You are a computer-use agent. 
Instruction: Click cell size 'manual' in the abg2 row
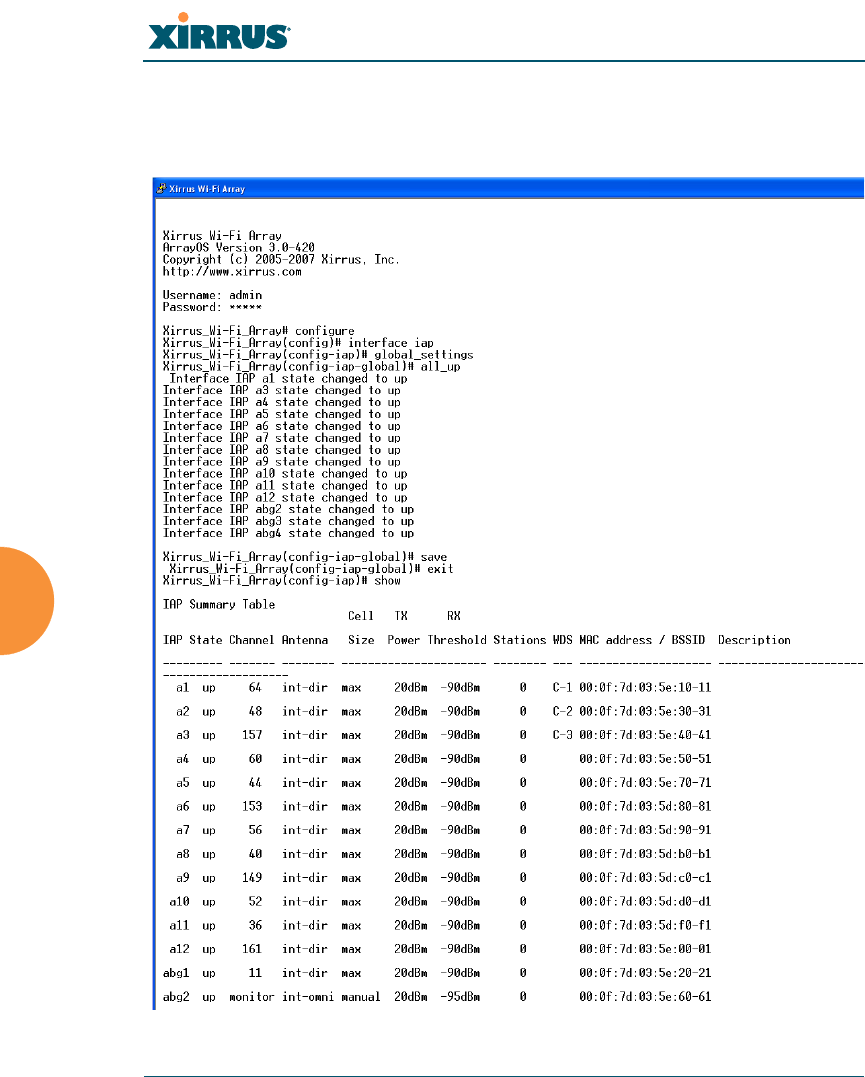[x=361, y=997]
